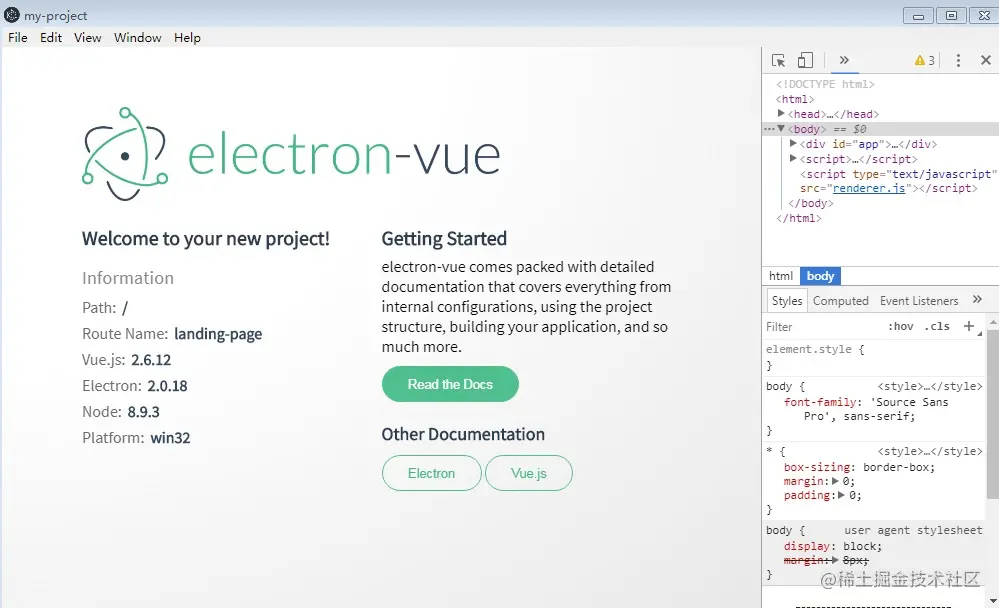This screenshot has height=608, width=999.
Task: Click the display: block declaration
Action: pos(833,546)
